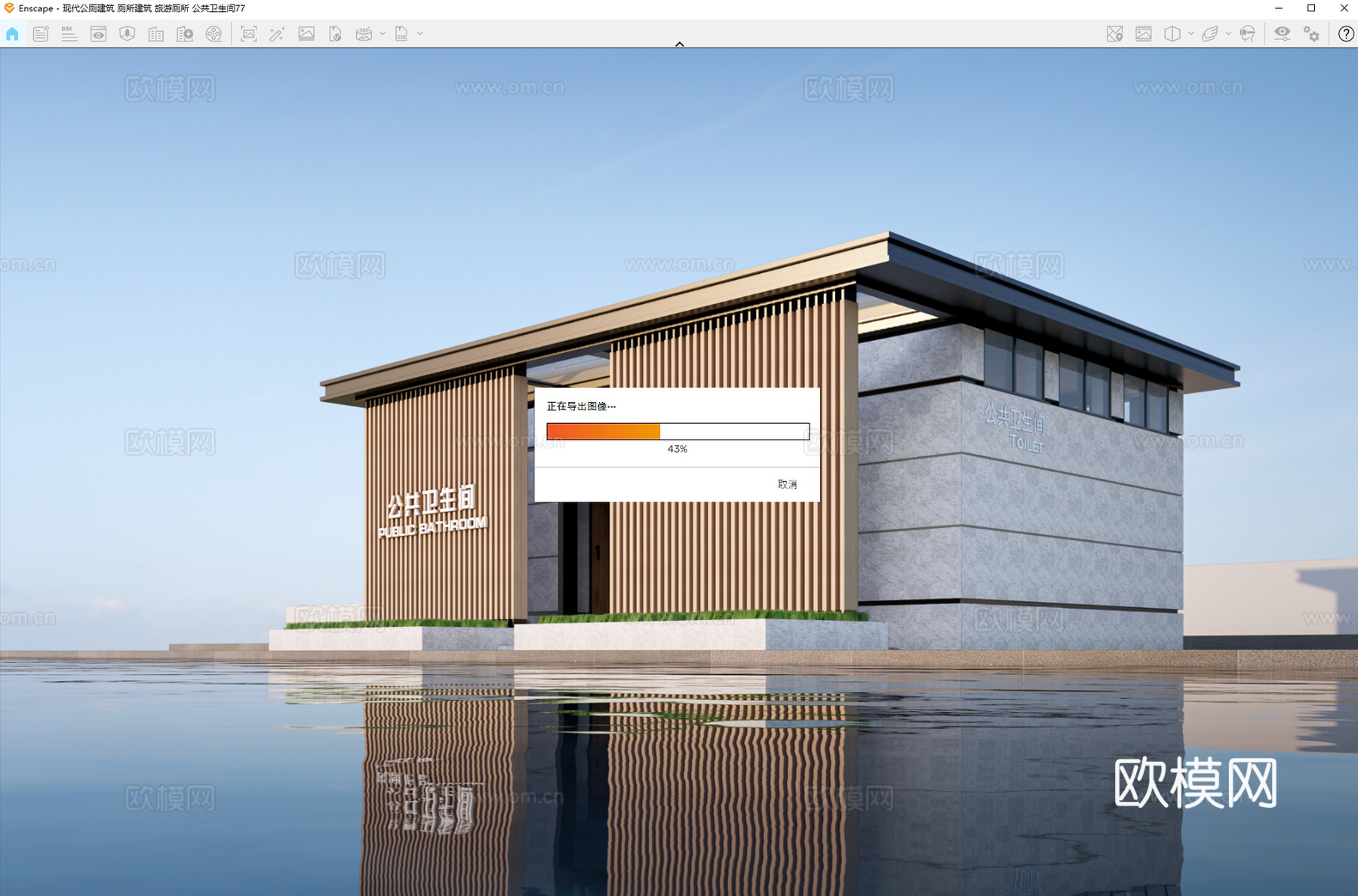Click the projection view cube icon
The height and width of the screenshot is (896, 1358).
point(1172,34)
